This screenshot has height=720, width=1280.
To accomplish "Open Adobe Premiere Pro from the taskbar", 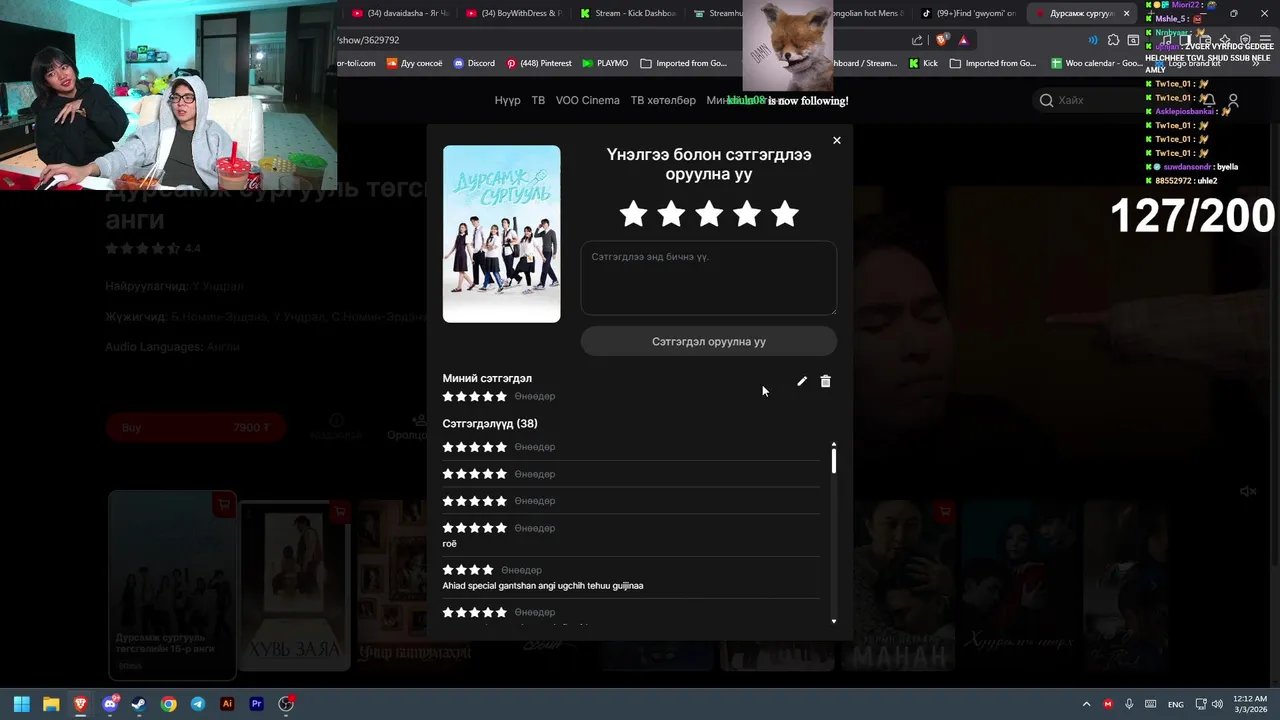I will click(x=257, y=704).
